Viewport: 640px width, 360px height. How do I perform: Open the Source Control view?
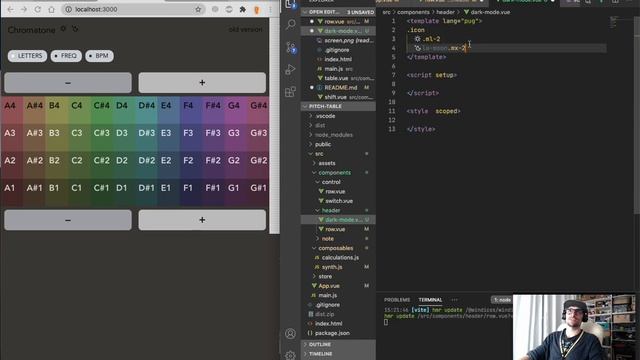click(x=290, y=47)
